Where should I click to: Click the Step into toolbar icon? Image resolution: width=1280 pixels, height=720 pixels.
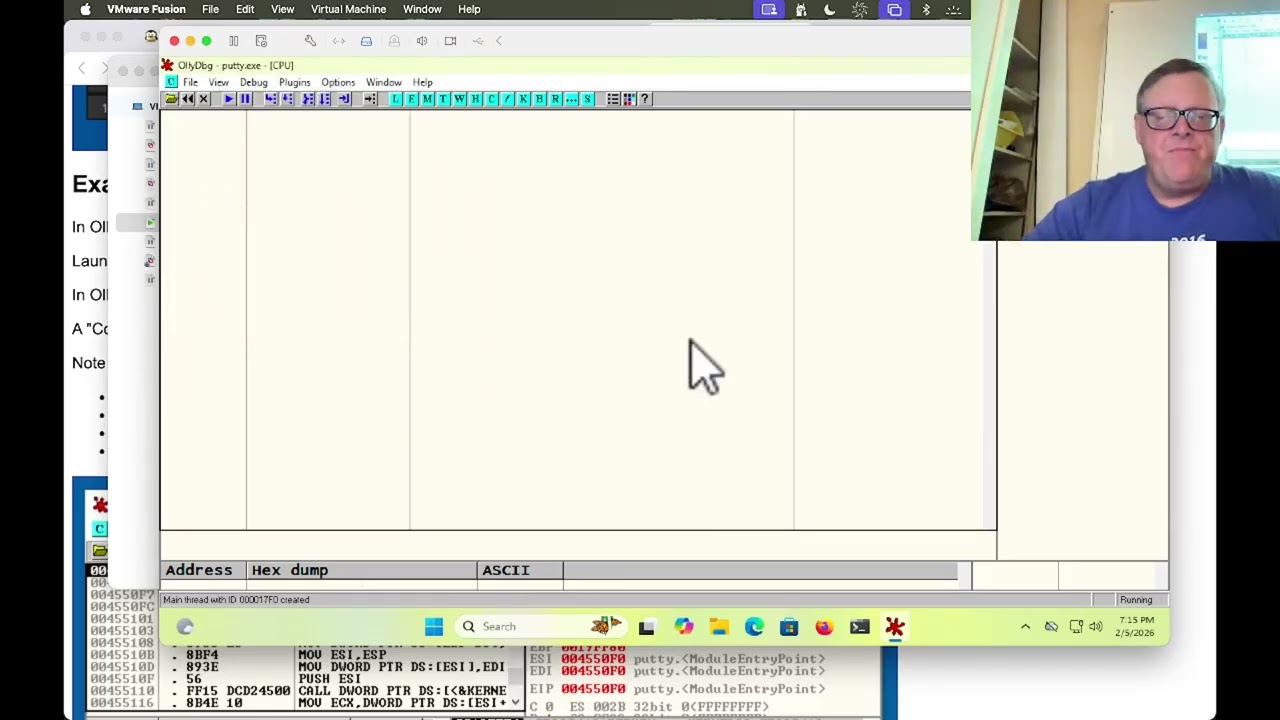click(x=271, y=99)
